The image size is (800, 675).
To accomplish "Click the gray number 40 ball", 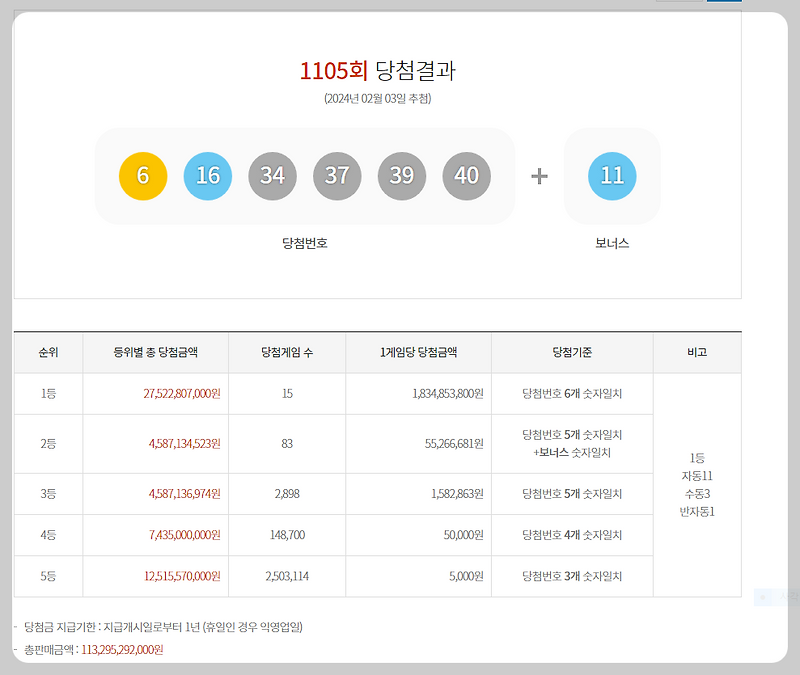I will (467, 176).
